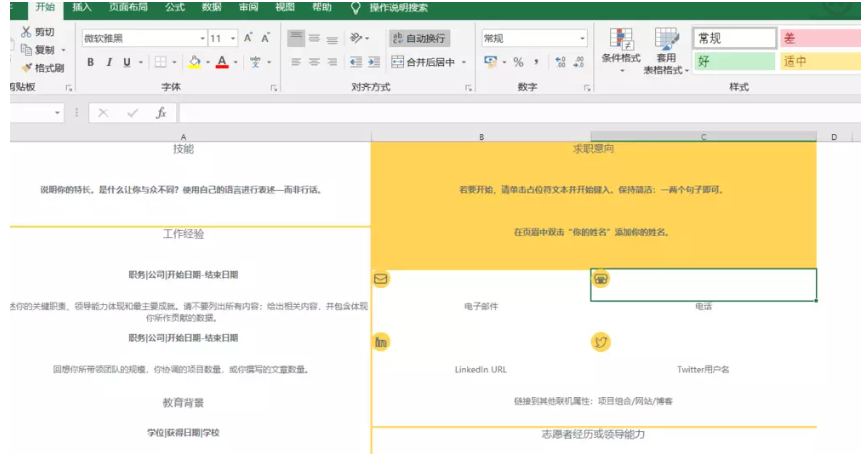
Task: Click the formula bar input field
Action: (x=500, y=113)
